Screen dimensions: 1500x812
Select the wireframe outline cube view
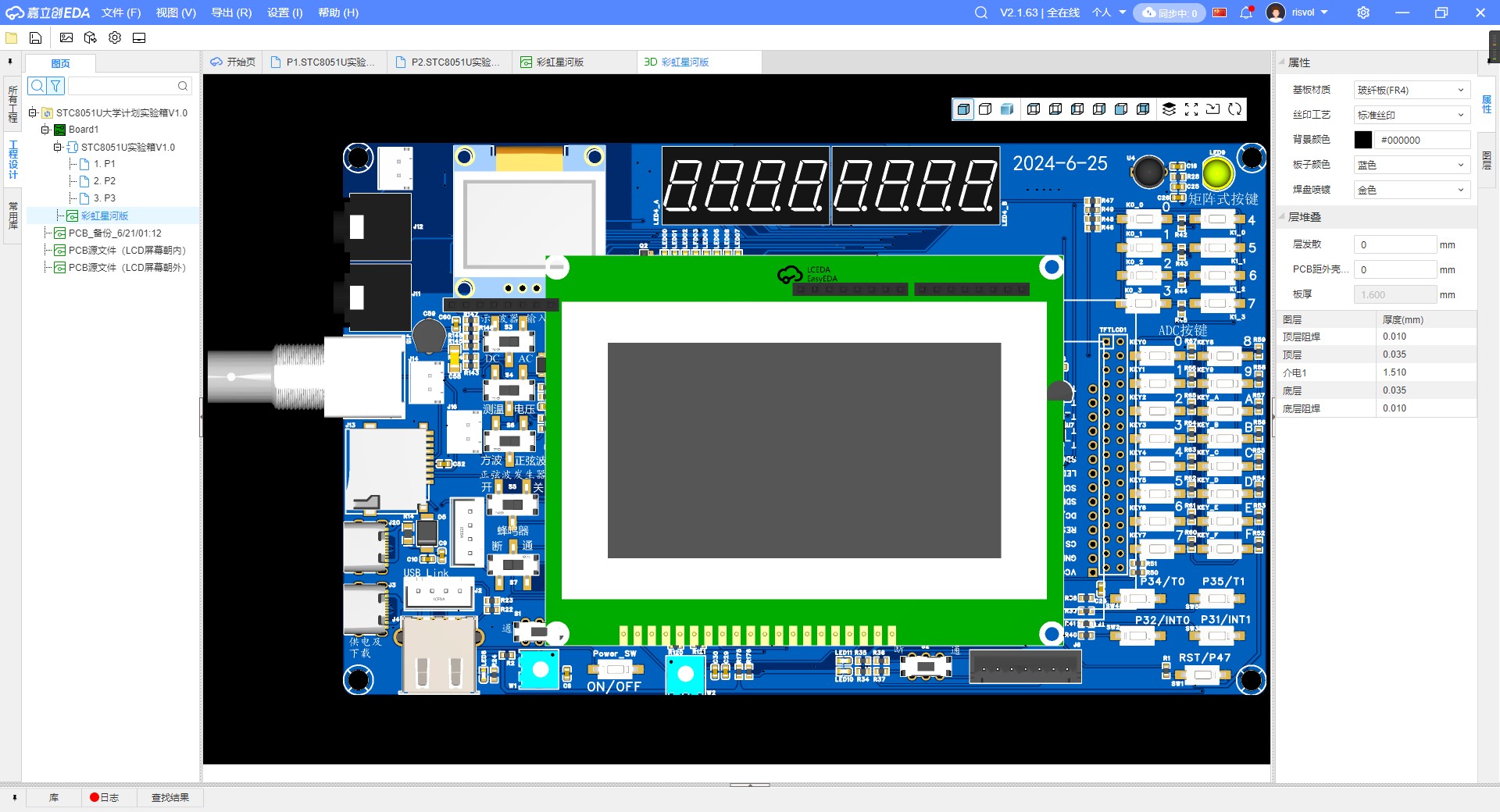pyautogui.click(x=985, y=109)
